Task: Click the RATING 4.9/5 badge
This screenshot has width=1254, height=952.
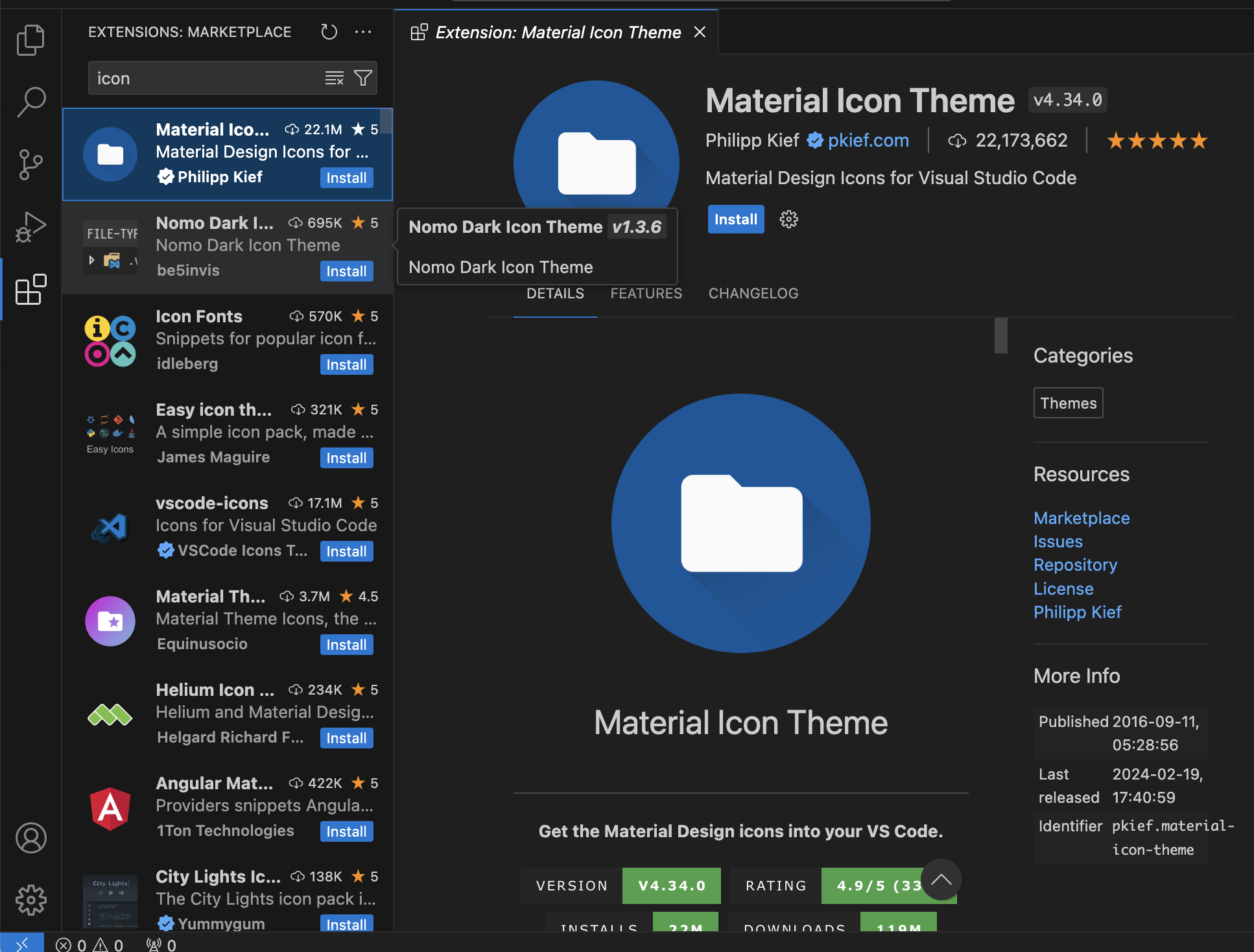Action: (x=843, y=886)
